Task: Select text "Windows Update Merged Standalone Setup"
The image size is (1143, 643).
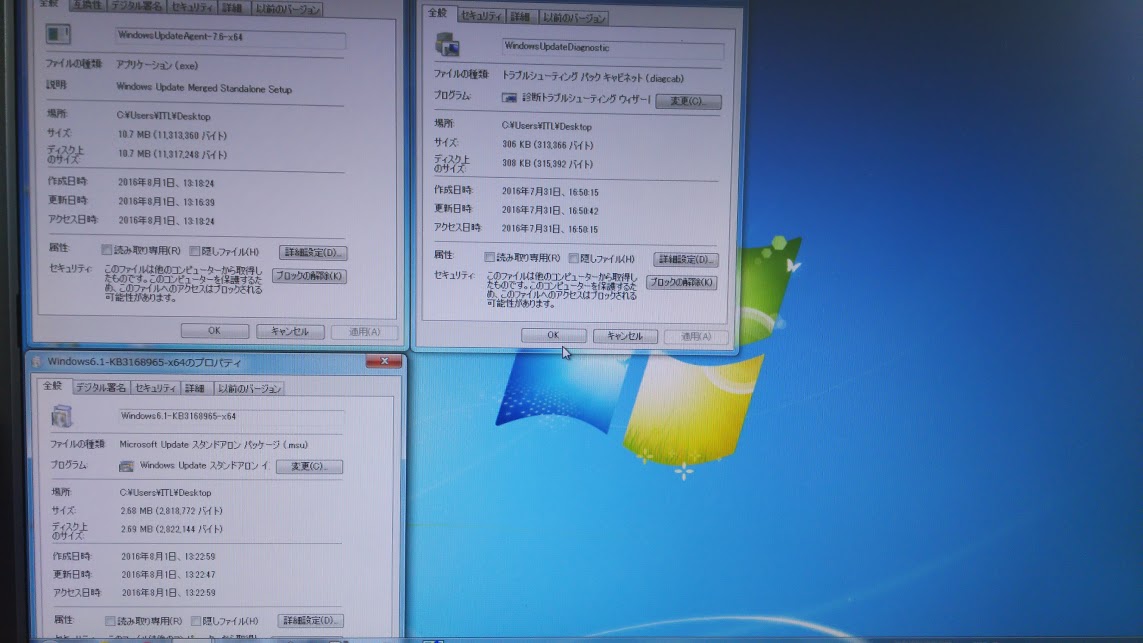Action: point(204,89)
